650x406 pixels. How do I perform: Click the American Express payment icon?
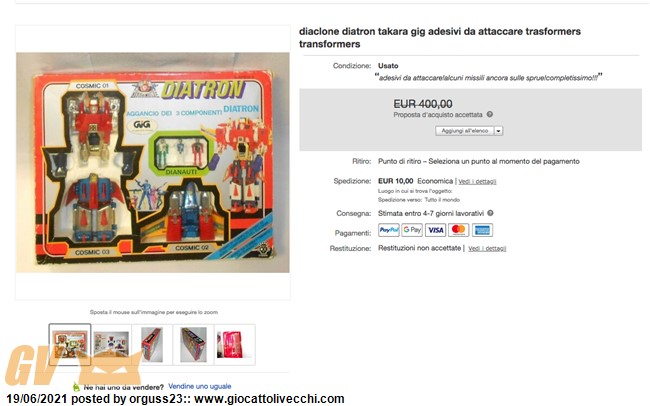pos(482,230)
